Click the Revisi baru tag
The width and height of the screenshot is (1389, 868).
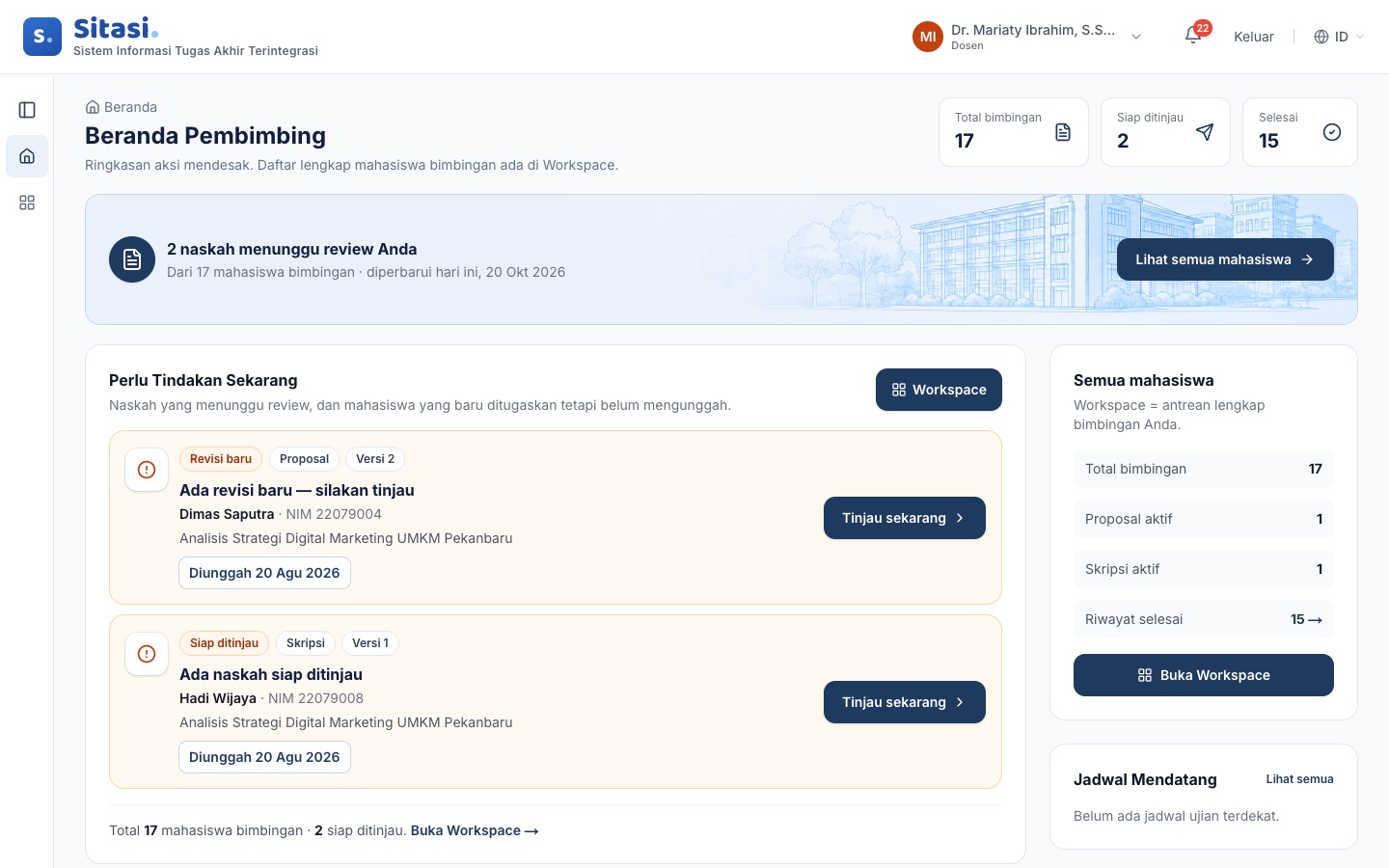[x=221, y=459]
